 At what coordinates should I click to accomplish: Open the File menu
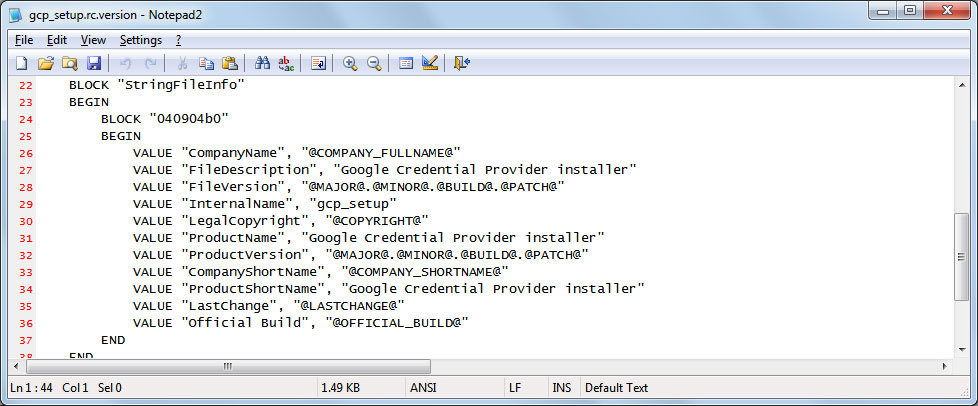tap(24, 40)
